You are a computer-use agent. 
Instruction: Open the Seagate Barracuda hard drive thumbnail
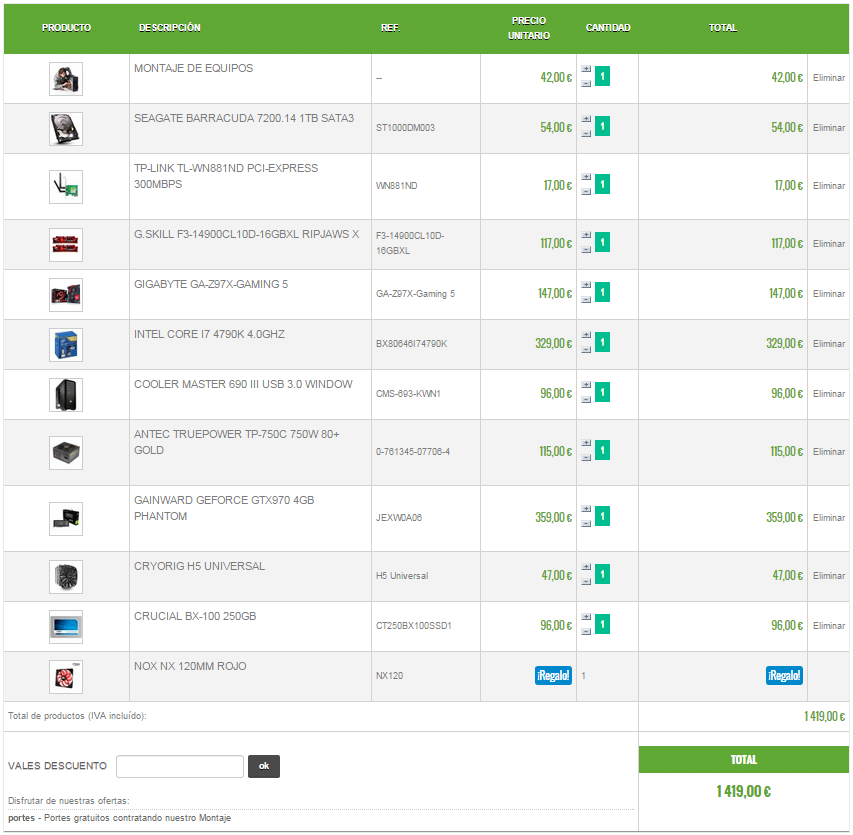tap(66, 129)
